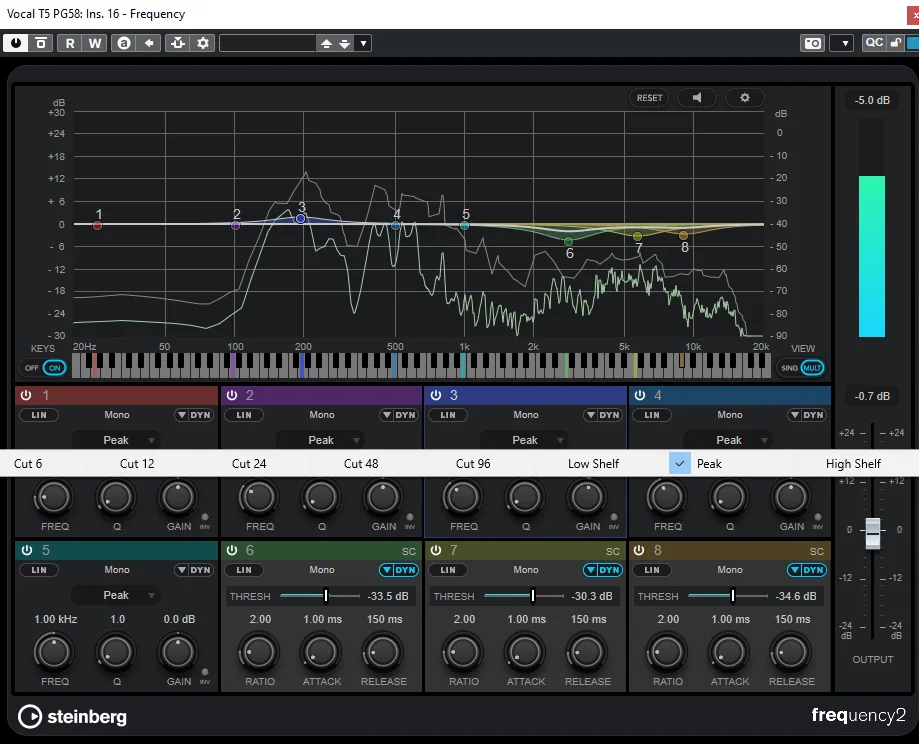Toggle band 8 power button
The height and width of the screenshot is (744, 919).
pos(639,550)
